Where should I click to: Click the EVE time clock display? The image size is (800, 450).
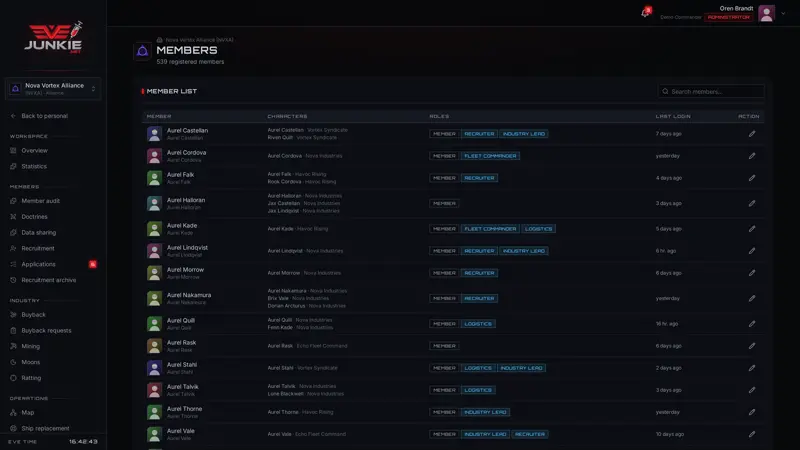click(83, 442)
